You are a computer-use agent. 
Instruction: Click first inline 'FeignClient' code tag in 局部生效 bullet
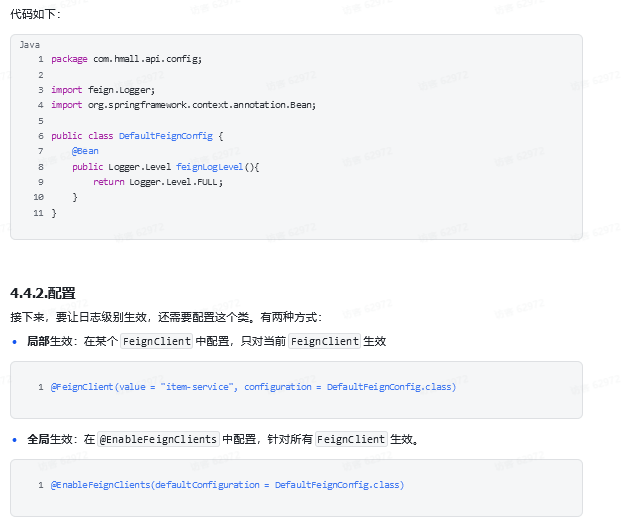[157, 342]
